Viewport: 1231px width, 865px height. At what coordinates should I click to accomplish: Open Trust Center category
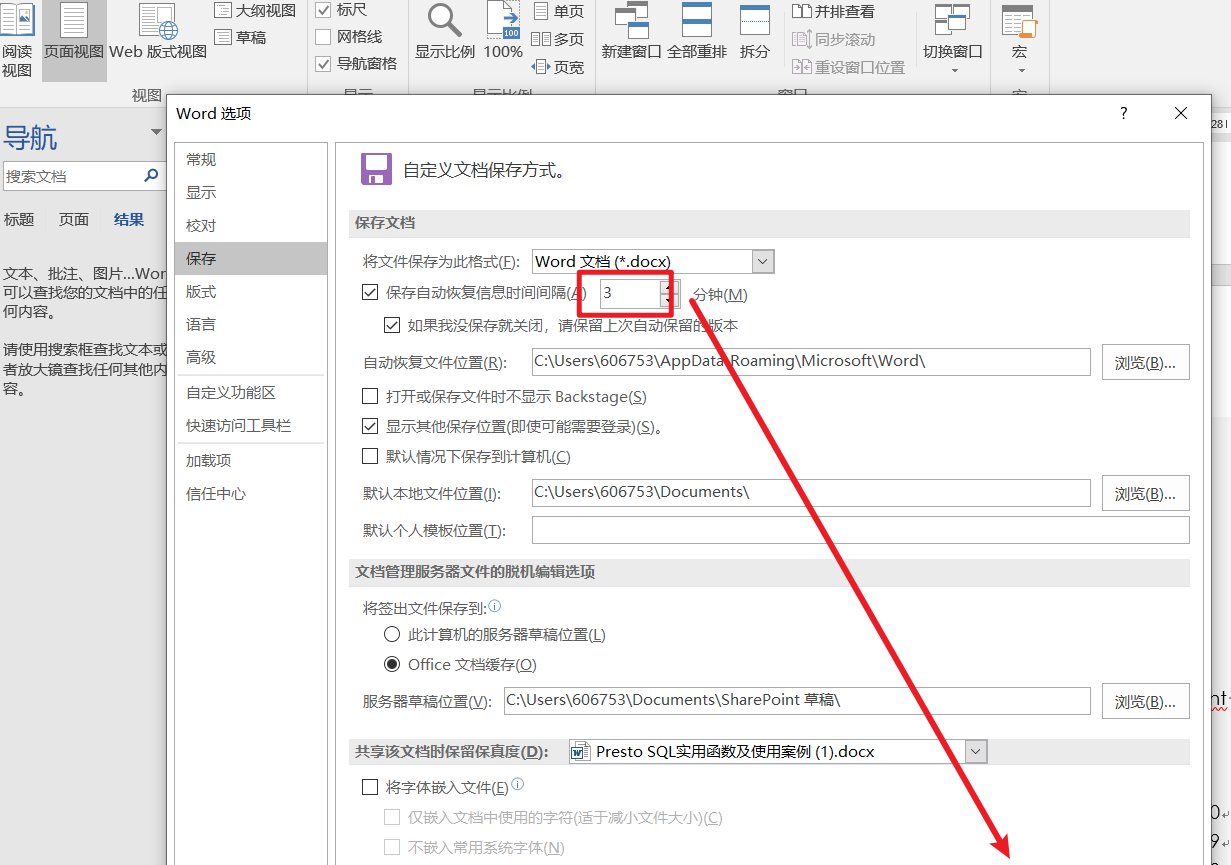click(x=251, y=493)
